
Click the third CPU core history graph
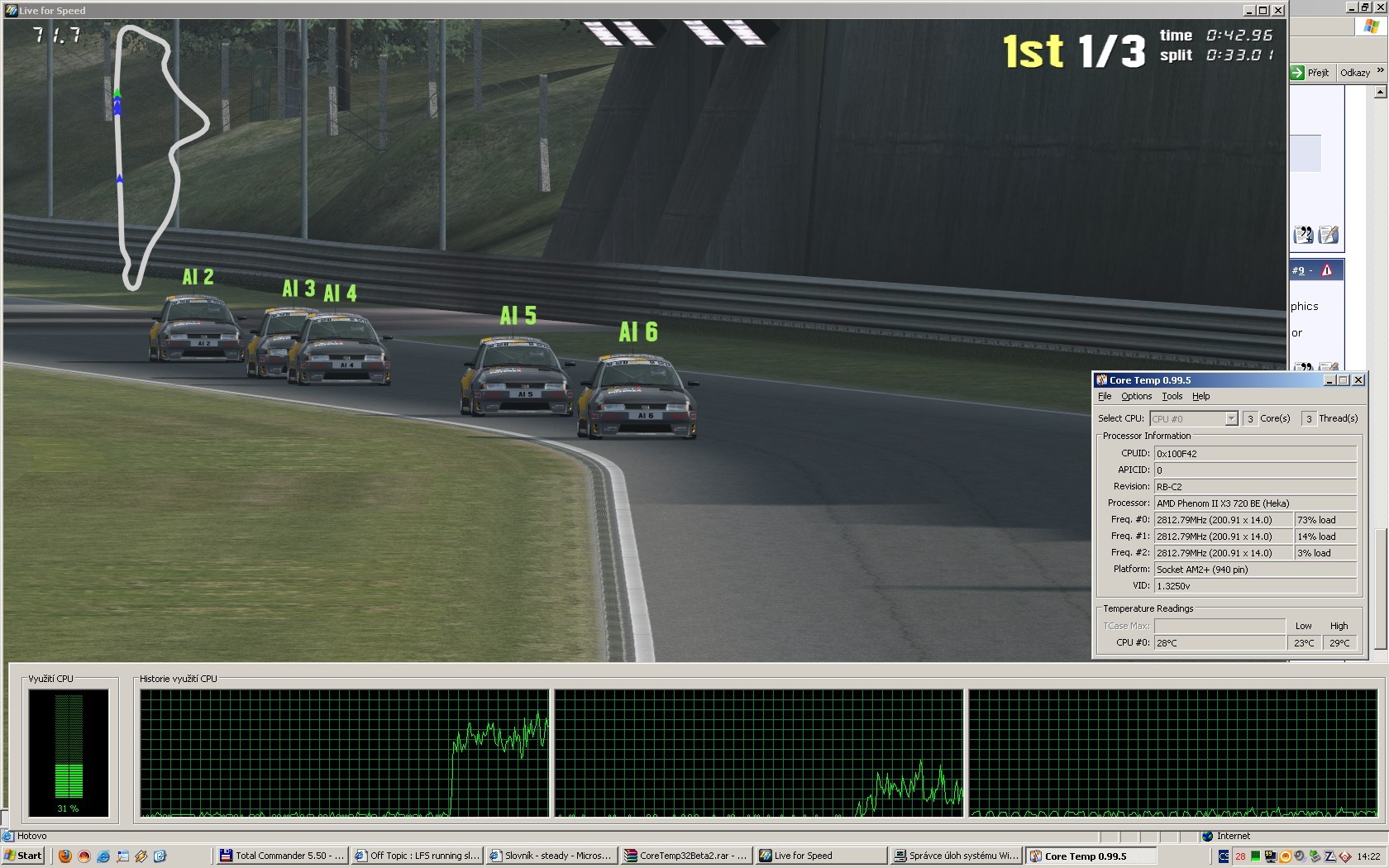(x=1173, y=753)
